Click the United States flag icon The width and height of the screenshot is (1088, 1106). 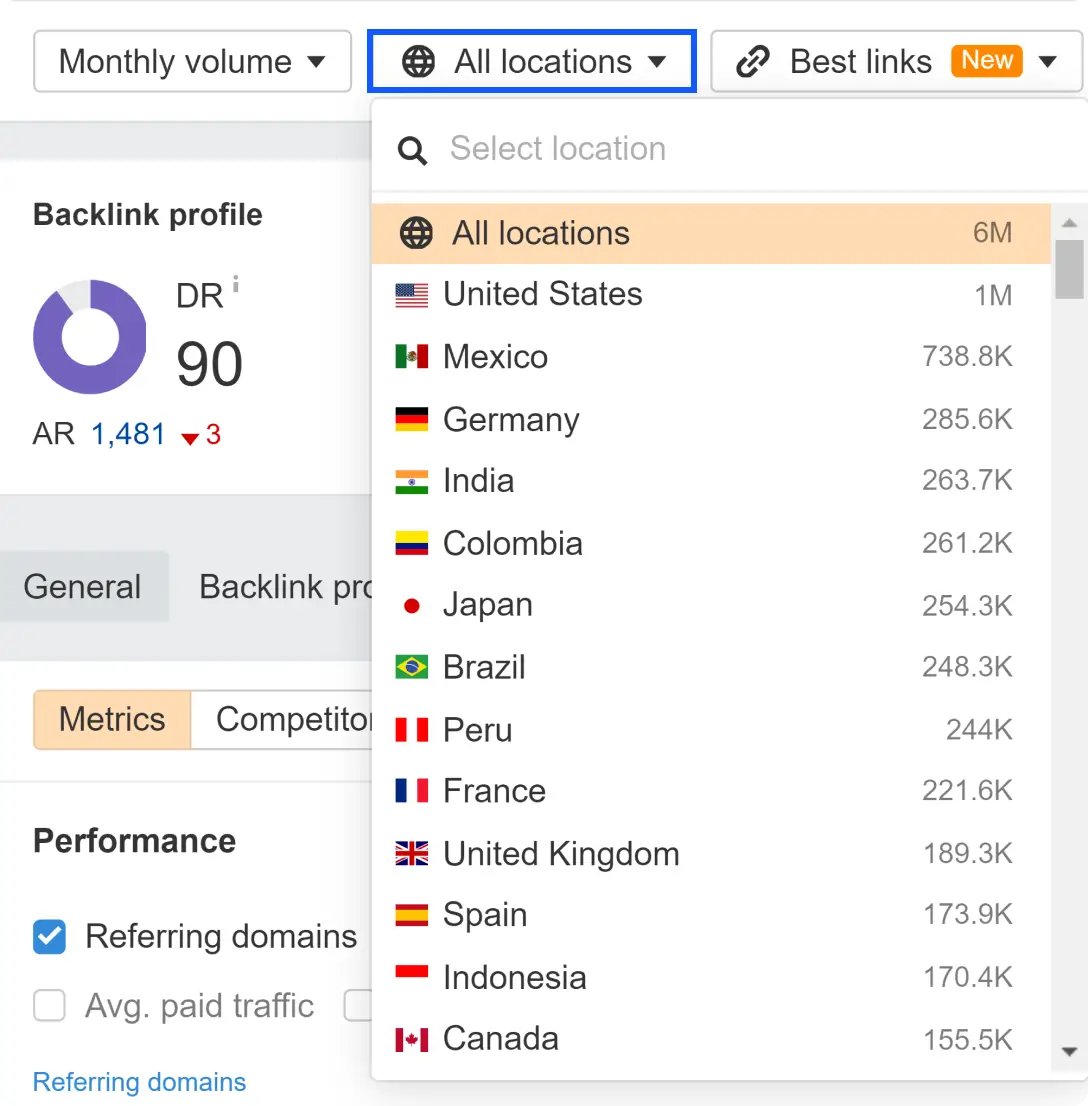pos(411,294)
